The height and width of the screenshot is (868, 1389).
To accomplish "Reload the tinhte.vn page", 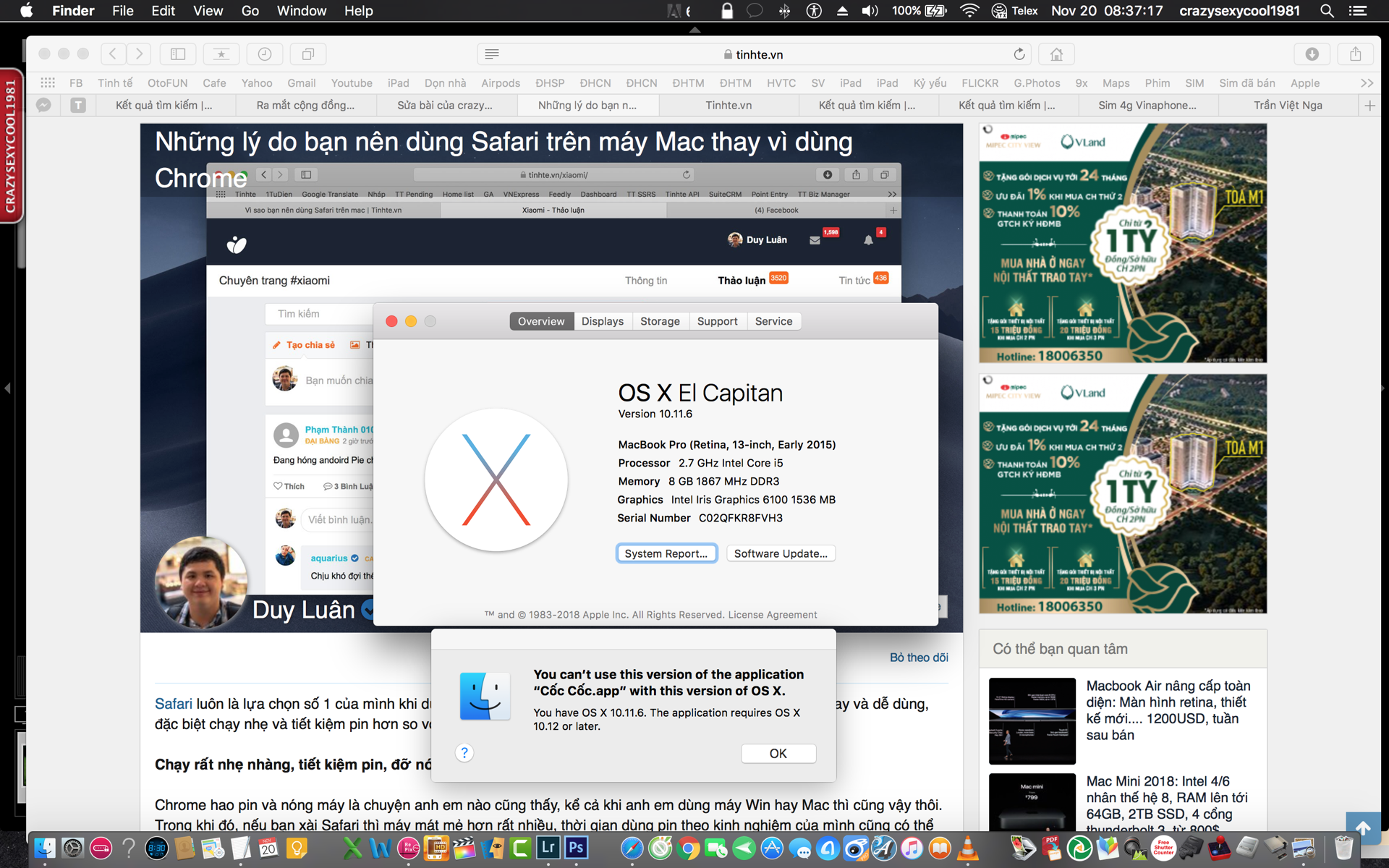I will click(1019, 54).
